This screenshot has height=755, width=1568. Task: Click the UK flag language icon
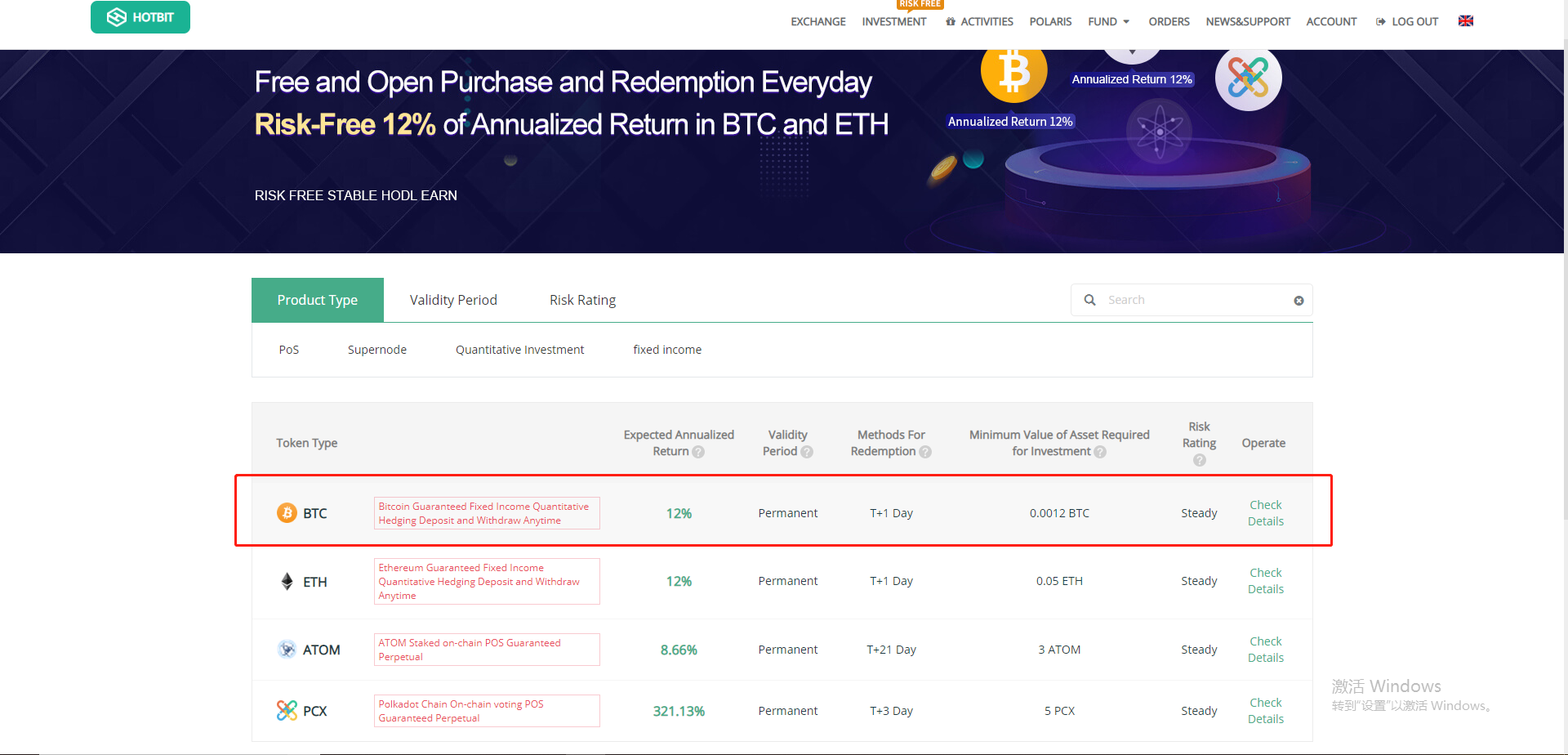[x=1466, y=21]
